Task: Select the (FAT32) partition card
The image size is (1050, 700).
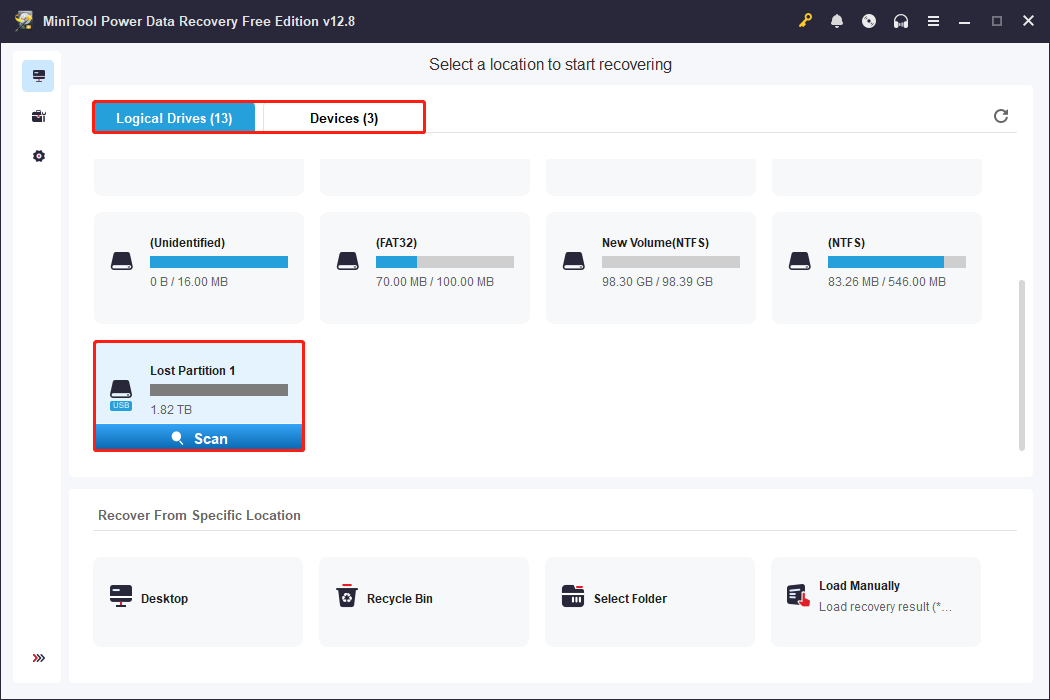Action: click(424, 267)
